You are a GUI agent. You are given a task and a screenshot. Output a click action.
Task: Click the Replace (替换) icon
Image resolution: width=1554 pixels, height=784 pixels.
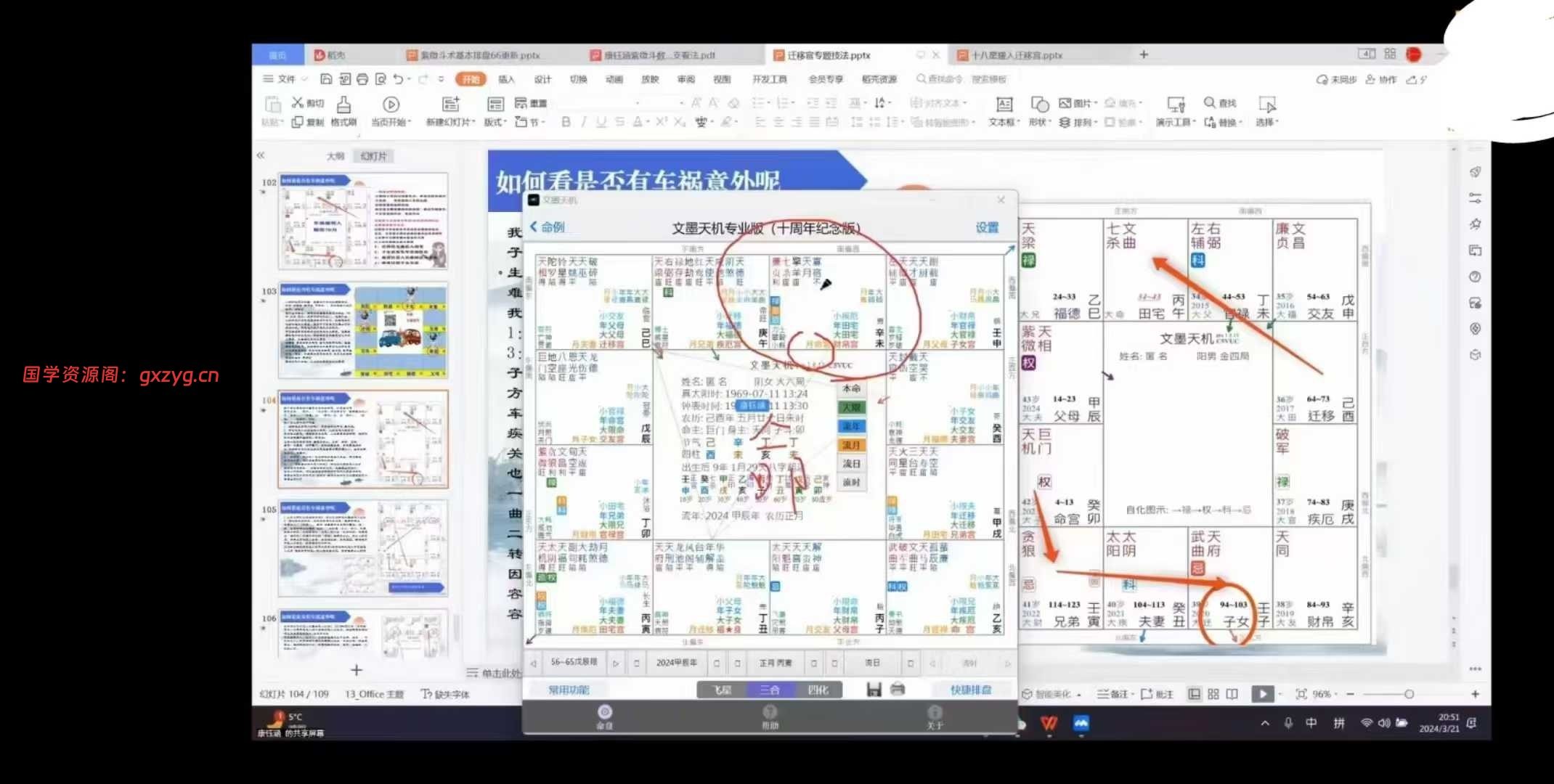coord(1210,122)
